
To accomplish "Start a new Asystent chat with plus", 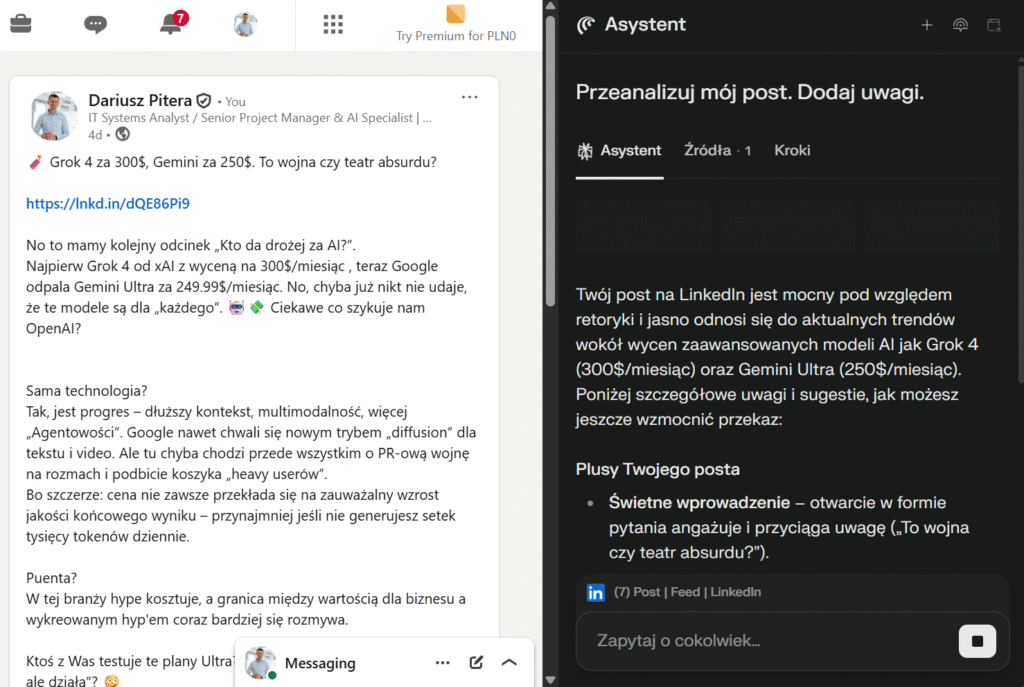I will 926,25.
